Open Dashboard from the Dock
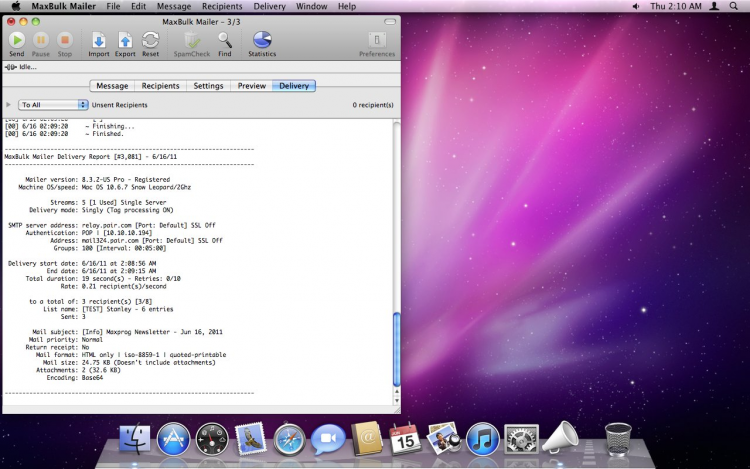750x469 pixels. coord(212,439)
